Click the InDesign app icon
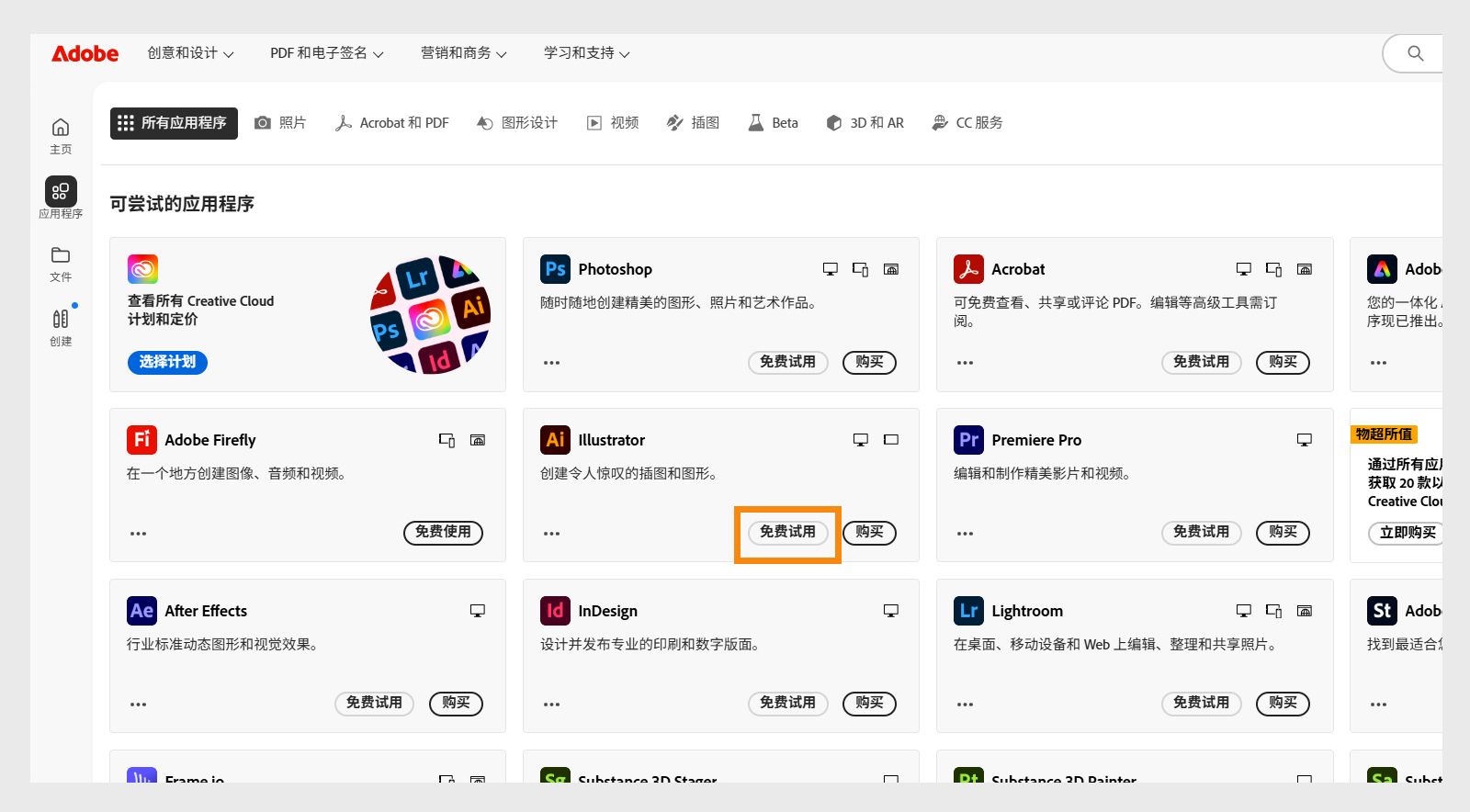Screen dimensions: 1470x812 (555, 611)
